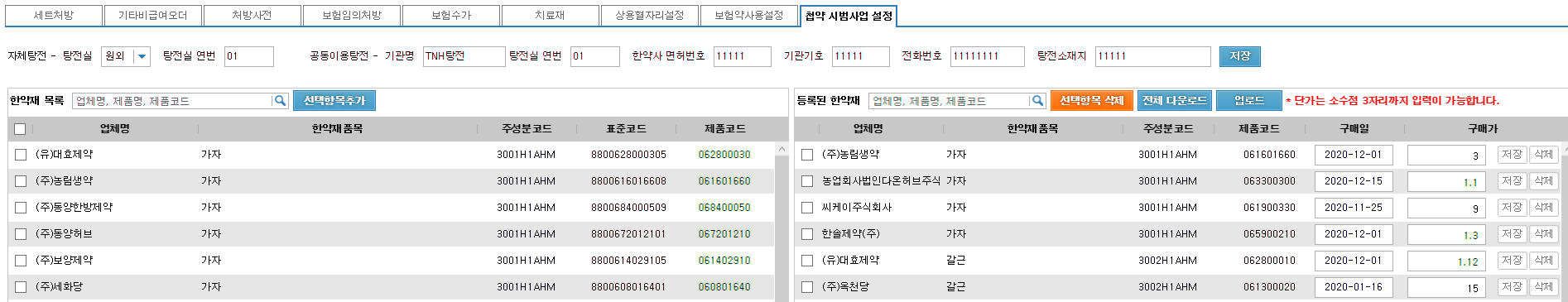Focus the 등록된 한약재 search box
This screenshot has width=1568, height=302.
pos(949,101)
